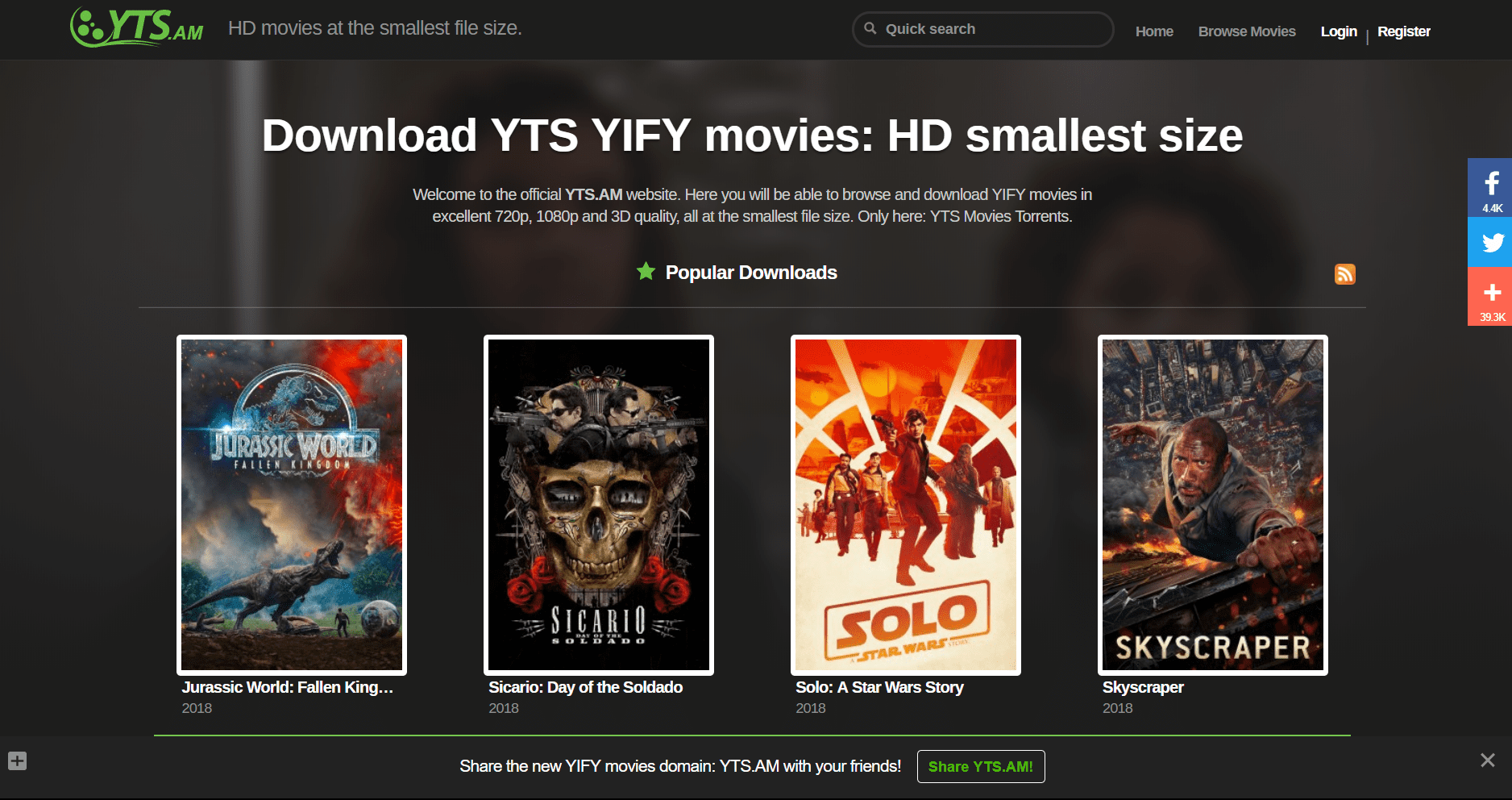Open Browse Movies from the navigation

click(x=1246, y=31)
